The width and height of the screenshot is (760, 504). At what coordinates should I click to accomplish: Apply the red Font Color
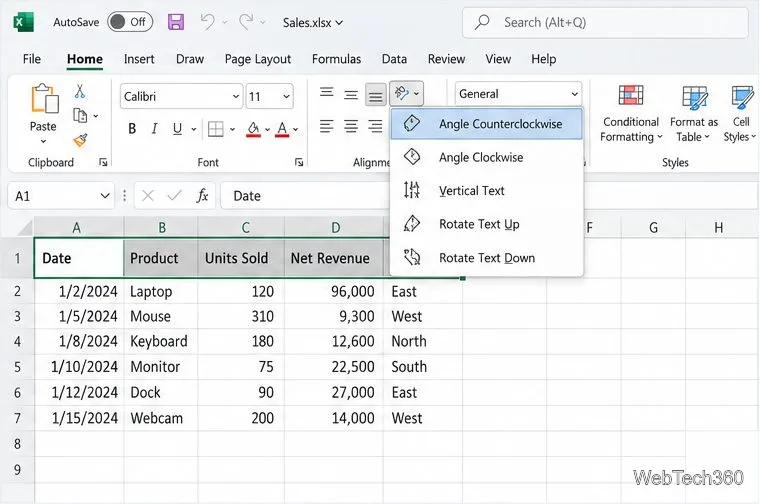pos(282,129)
